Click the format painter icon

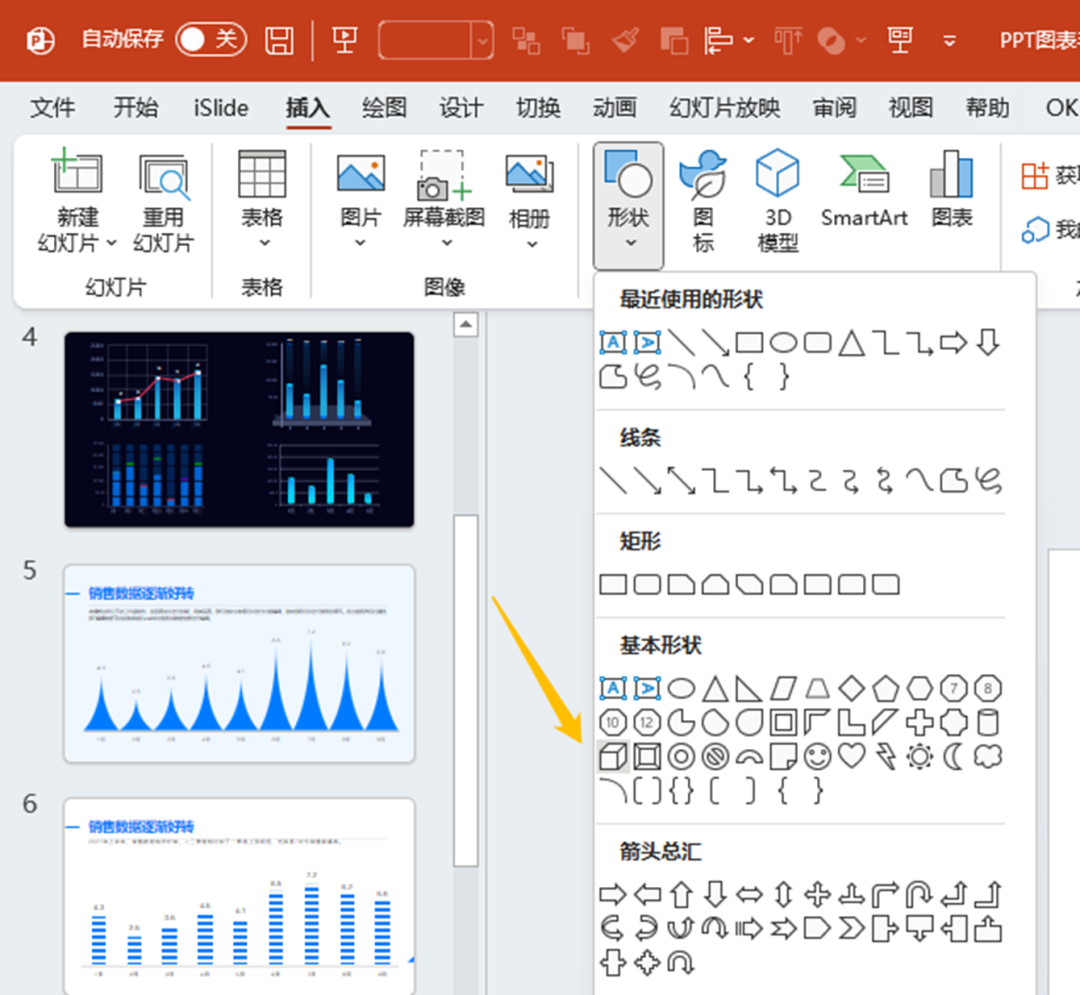(x=625, y=40)
